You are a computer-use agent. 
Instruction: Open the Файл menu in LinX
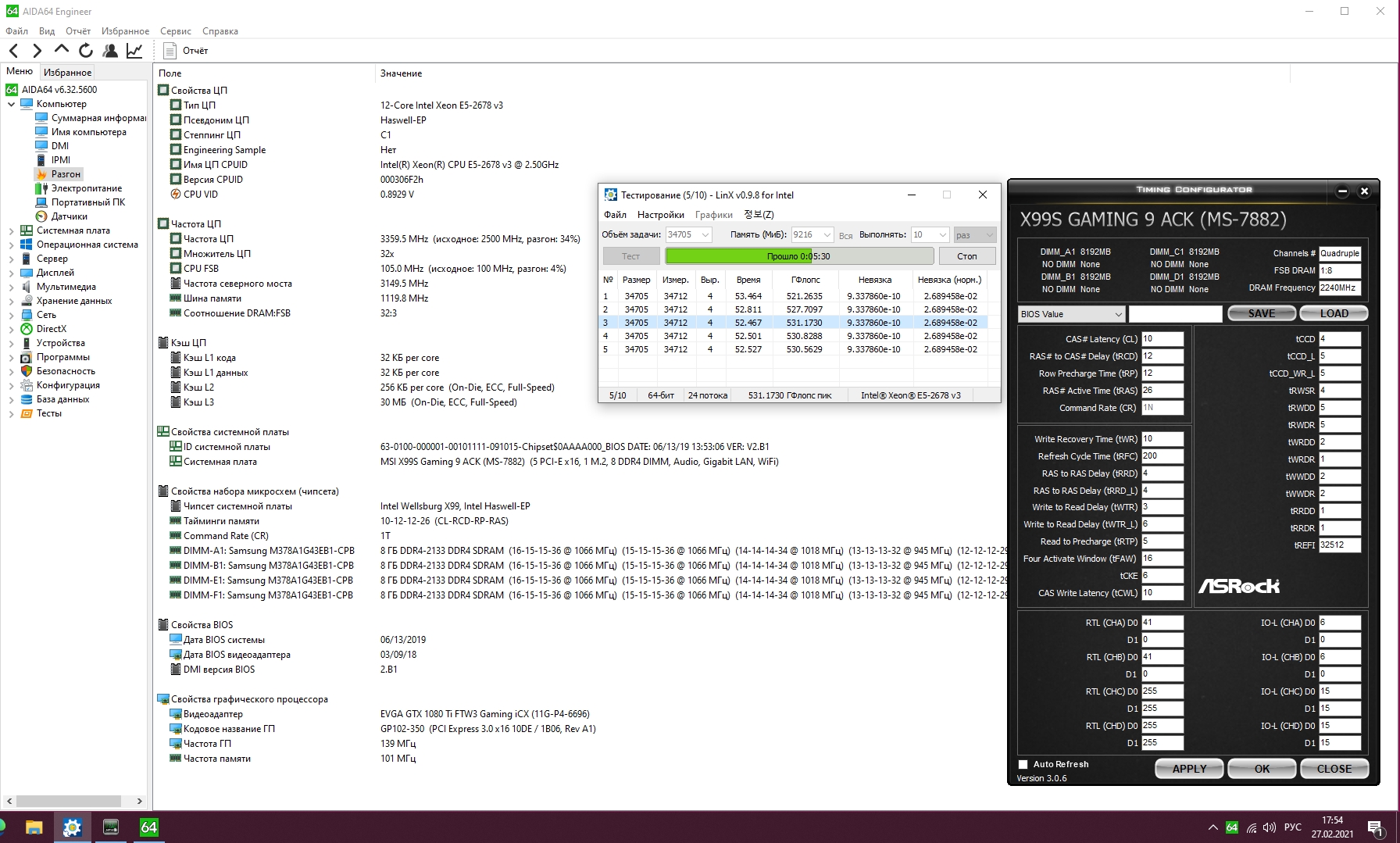tap(615, 215)
